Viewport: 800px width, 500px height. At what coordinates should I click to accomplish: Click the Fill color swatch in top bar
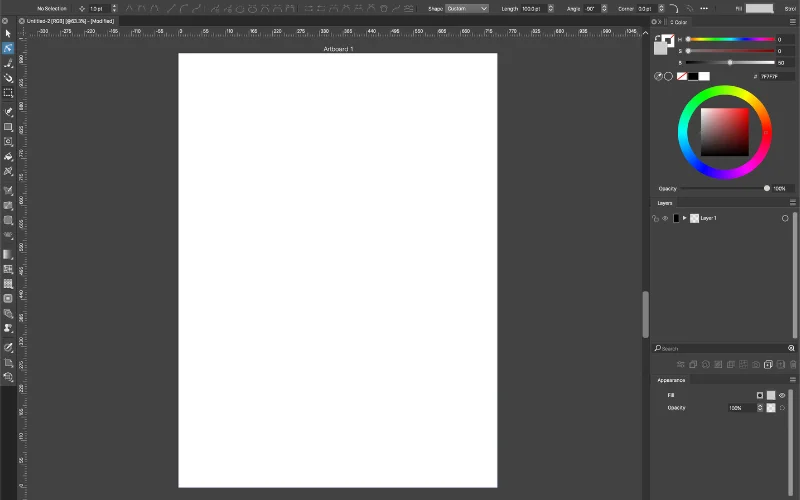click(760, 9)
